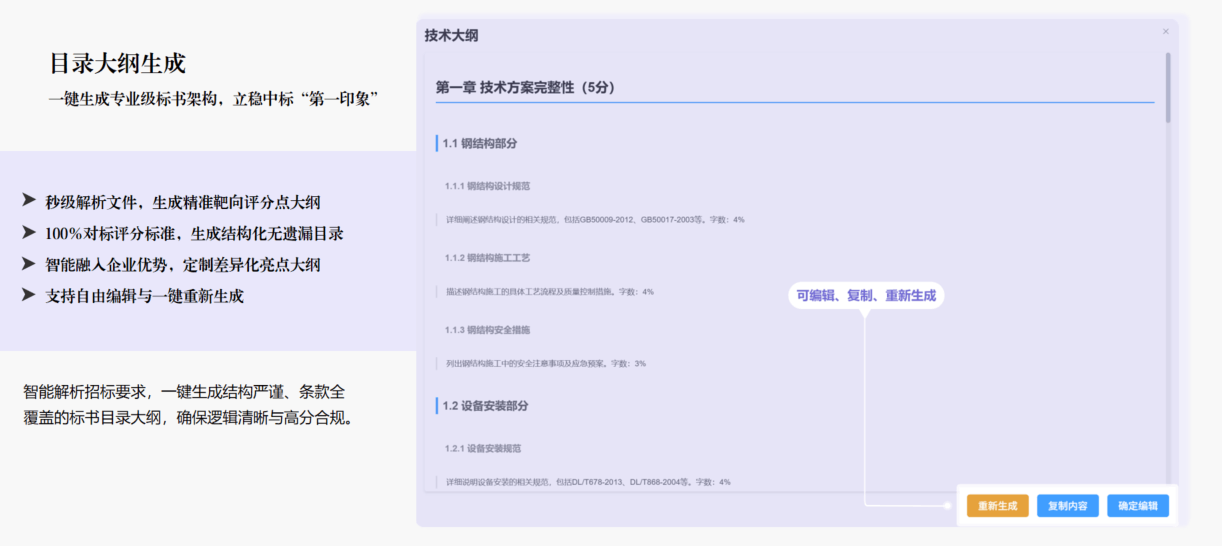The image size is (1222, 546).
Task: Click the description mentioning GB50009-2012
Action: pos(595,220)
